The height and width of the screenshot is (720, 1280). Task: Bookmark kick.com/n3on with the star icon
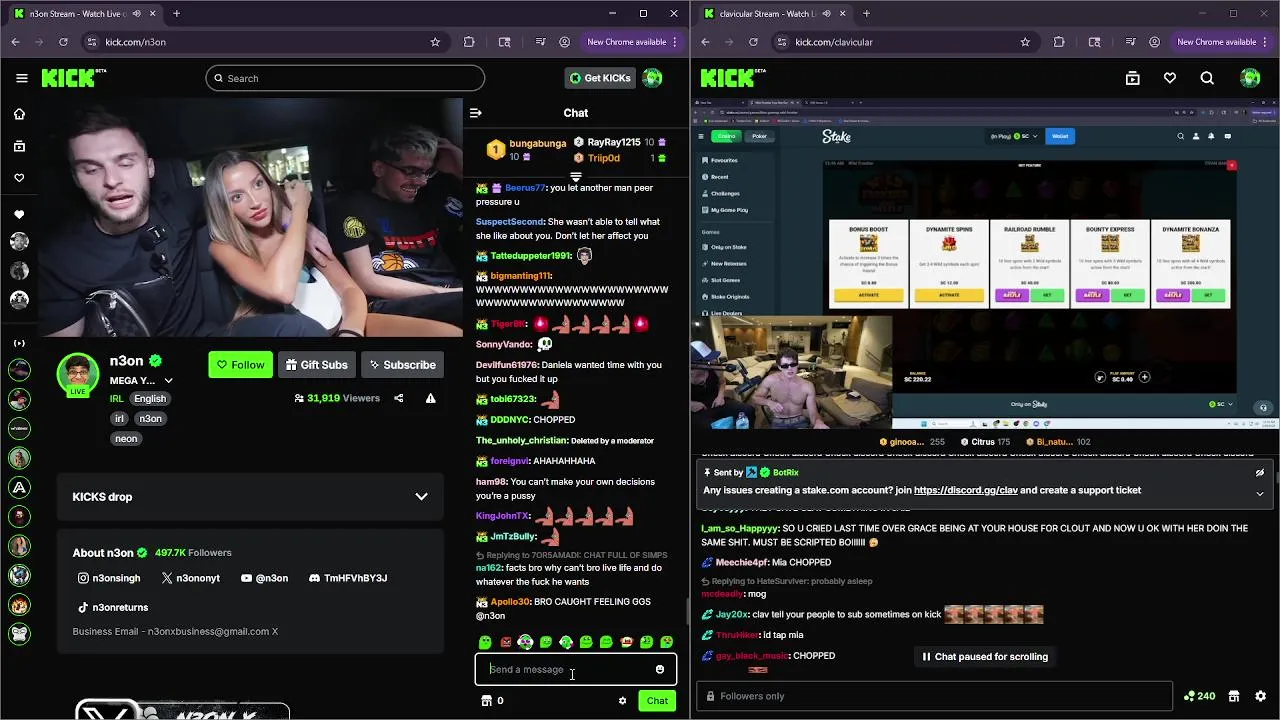[x=435, y=42]
